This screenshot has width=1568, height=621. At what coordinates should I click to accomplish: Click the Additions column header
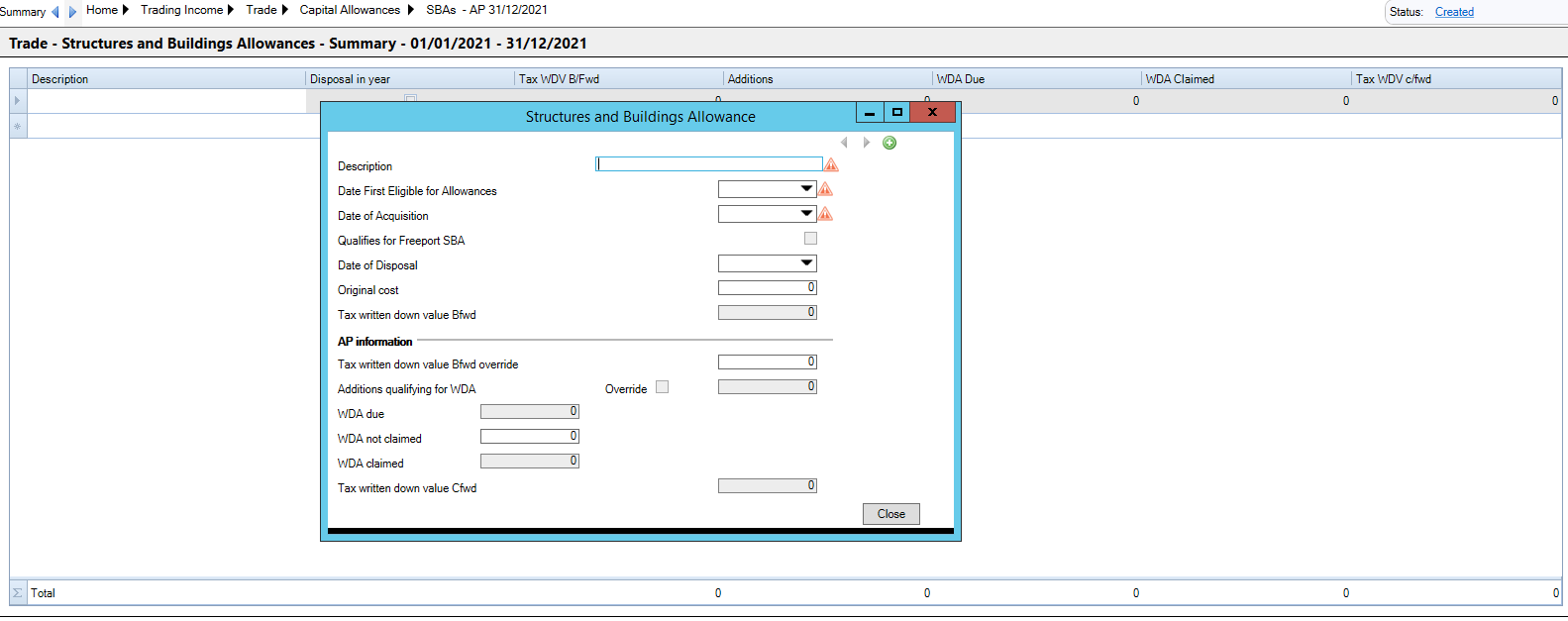click(828, 79)
